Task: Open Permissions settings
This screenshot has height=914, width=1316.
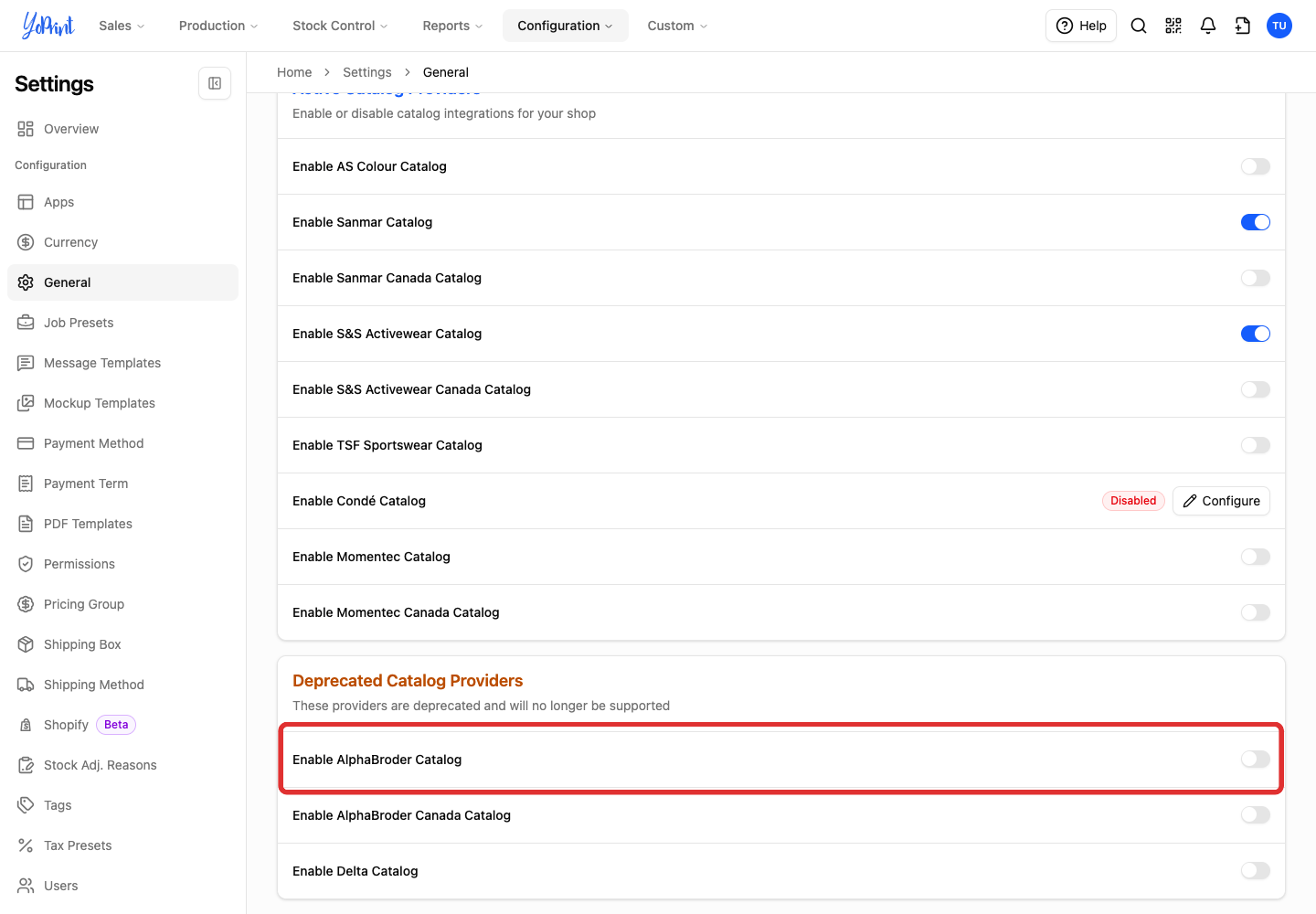Action: pos(122,564)
